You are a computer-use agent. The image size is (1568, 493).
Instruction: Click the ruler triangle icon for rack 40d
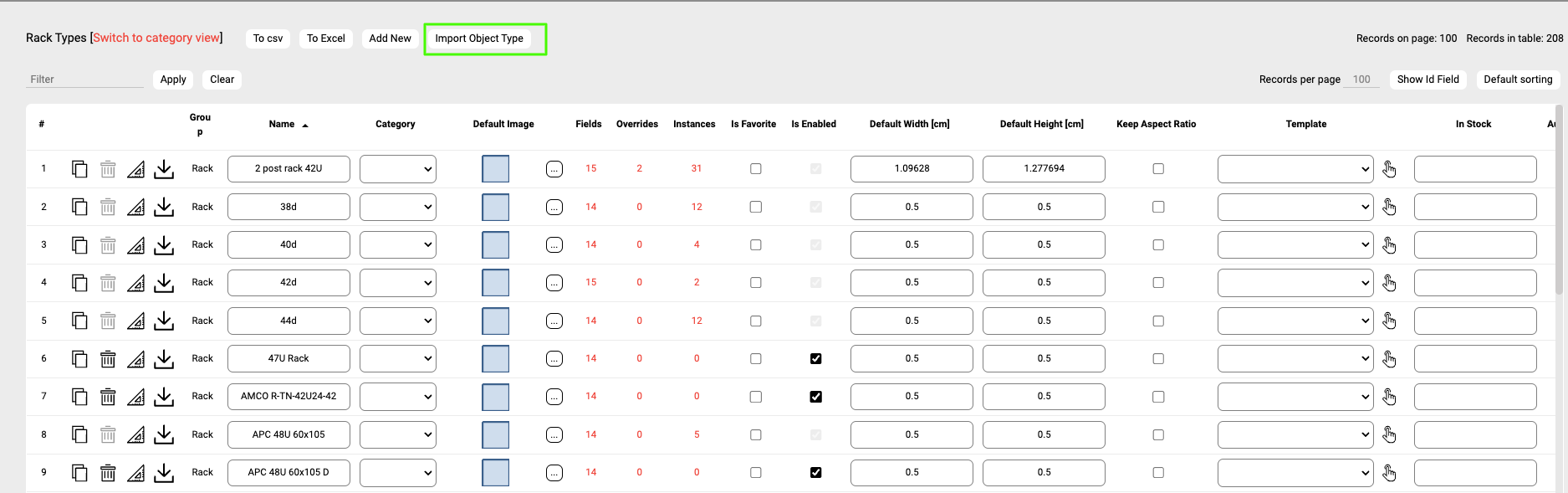point(135,245)
